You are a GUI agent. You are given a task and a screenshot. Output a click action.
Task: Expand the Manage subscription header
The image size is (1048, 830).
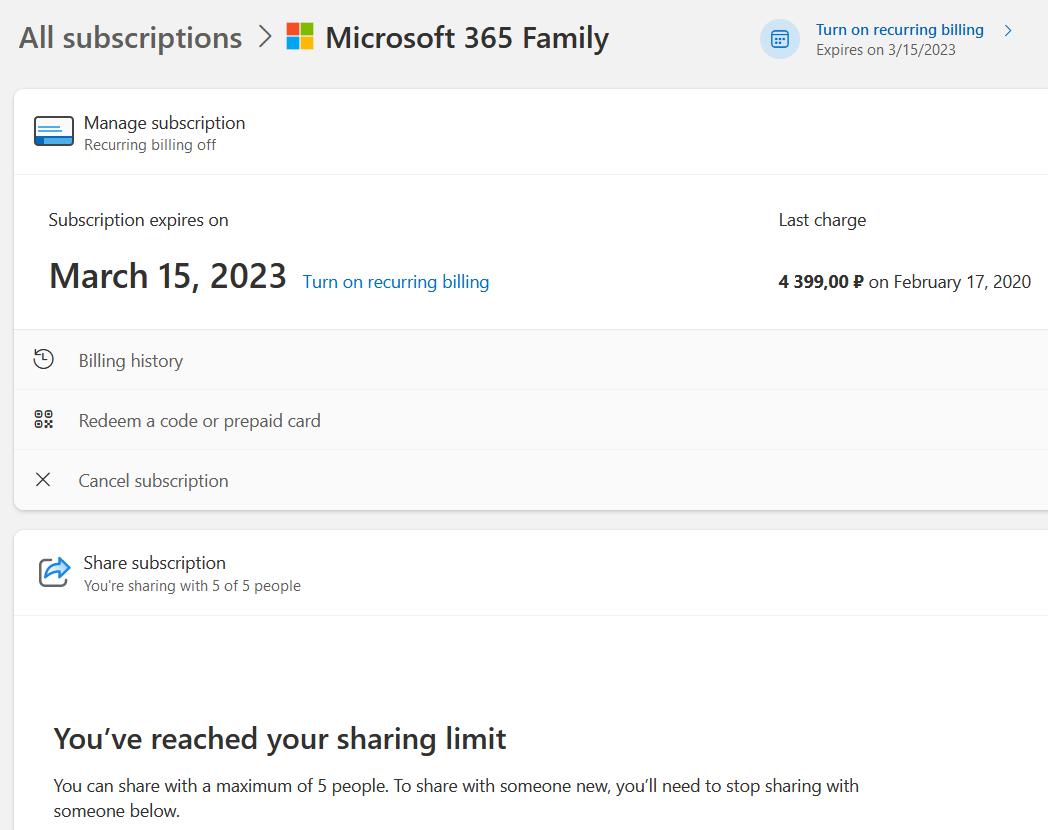click(531, 132)
